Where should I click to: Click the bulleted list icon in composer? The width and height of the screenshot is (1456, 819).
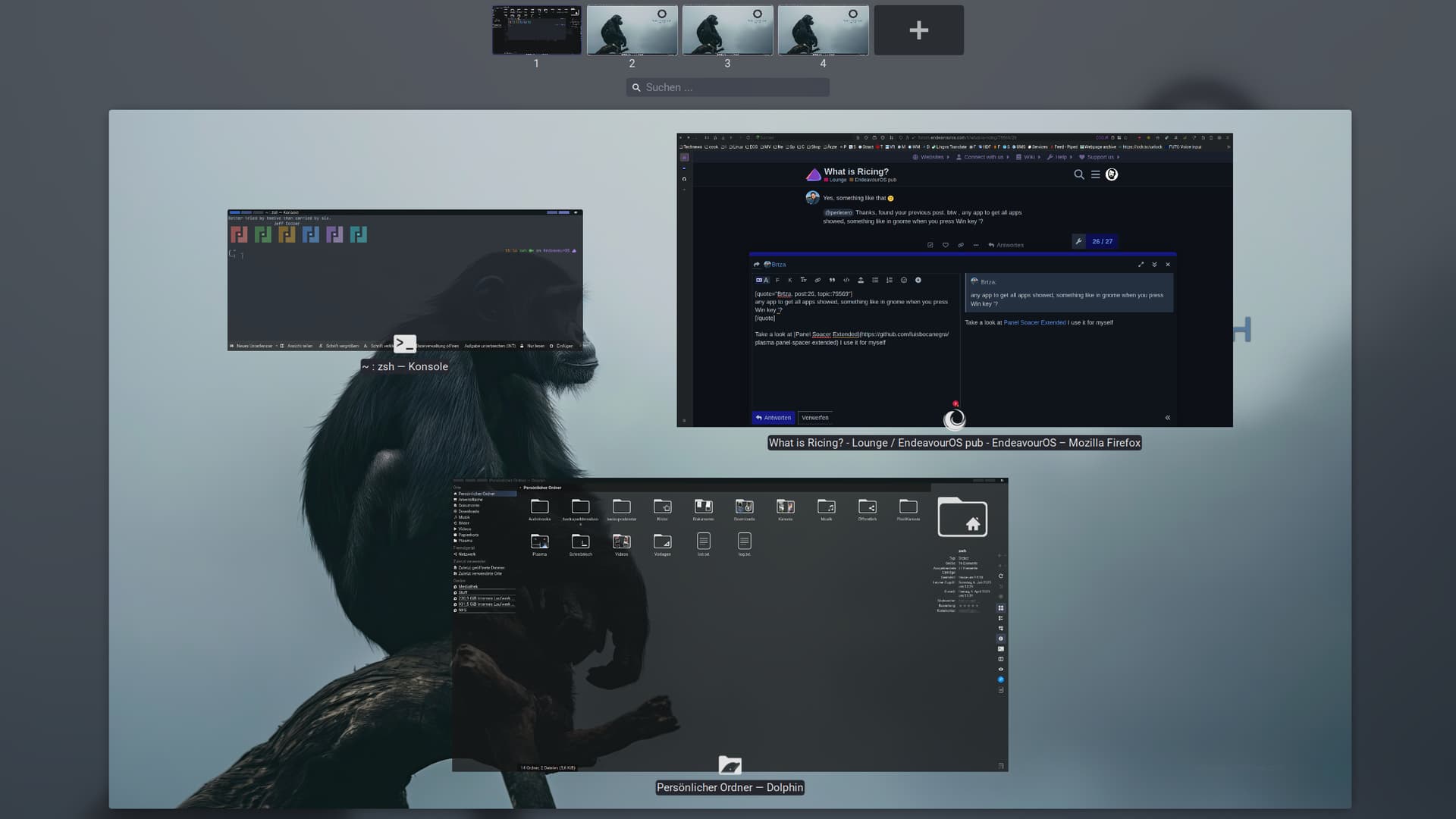(x=874, y=280)
